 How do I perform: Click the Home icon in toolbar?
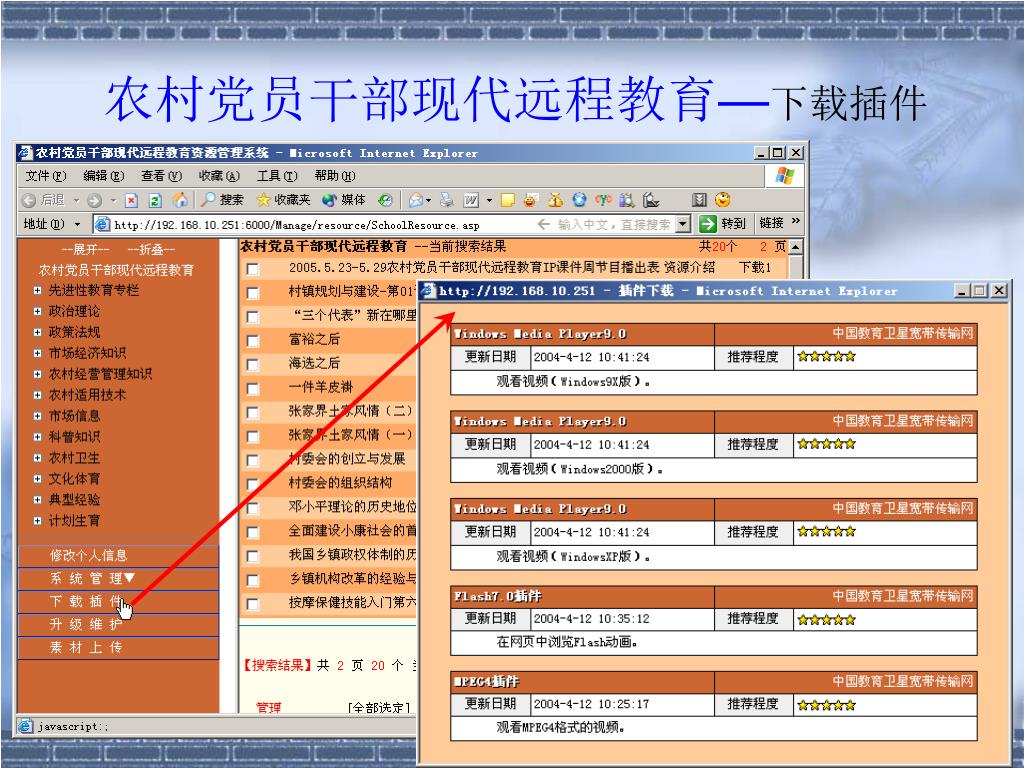[180, 200]
